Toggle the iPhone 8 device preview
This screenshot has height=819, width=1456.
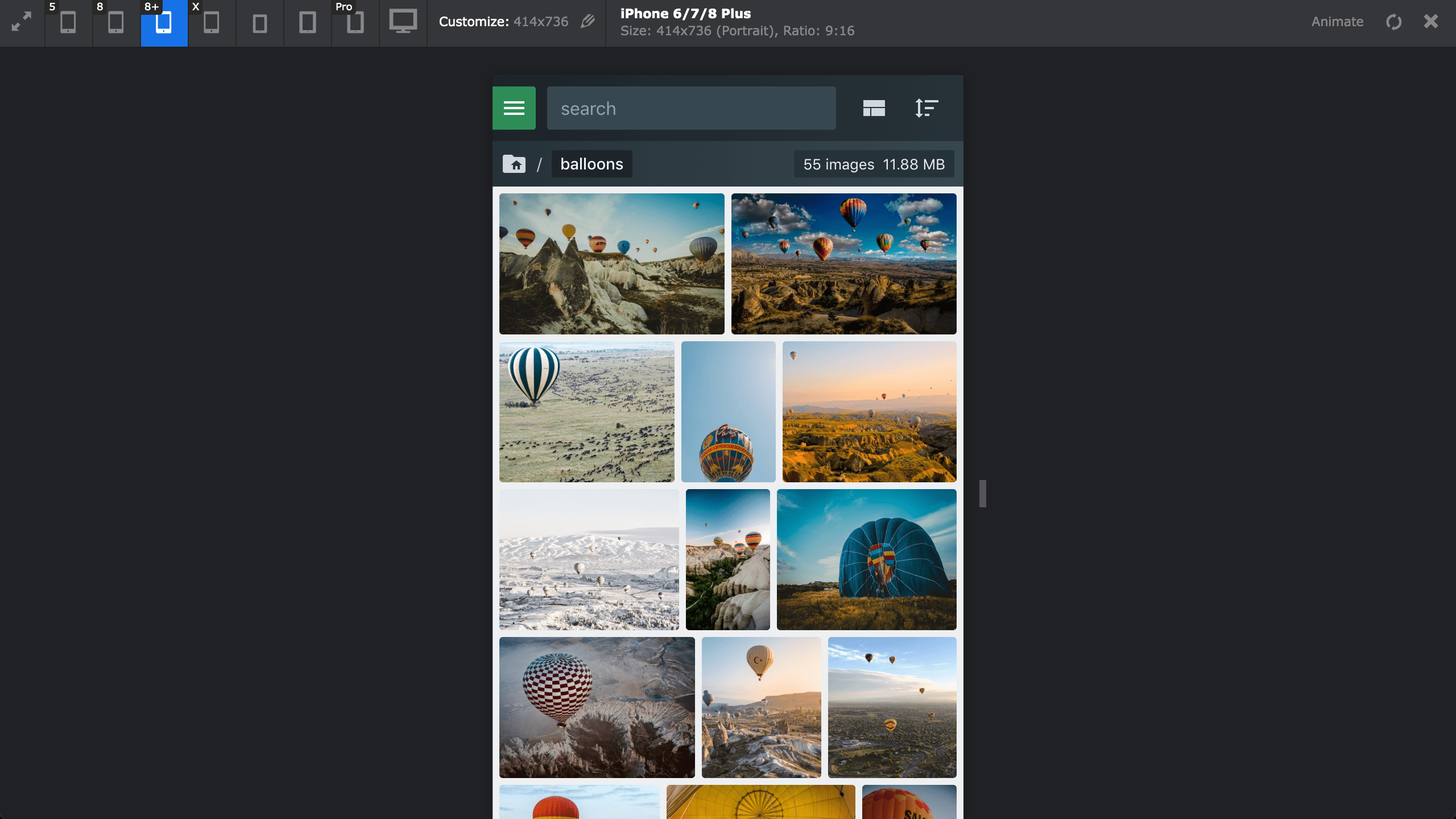point(115,23)
